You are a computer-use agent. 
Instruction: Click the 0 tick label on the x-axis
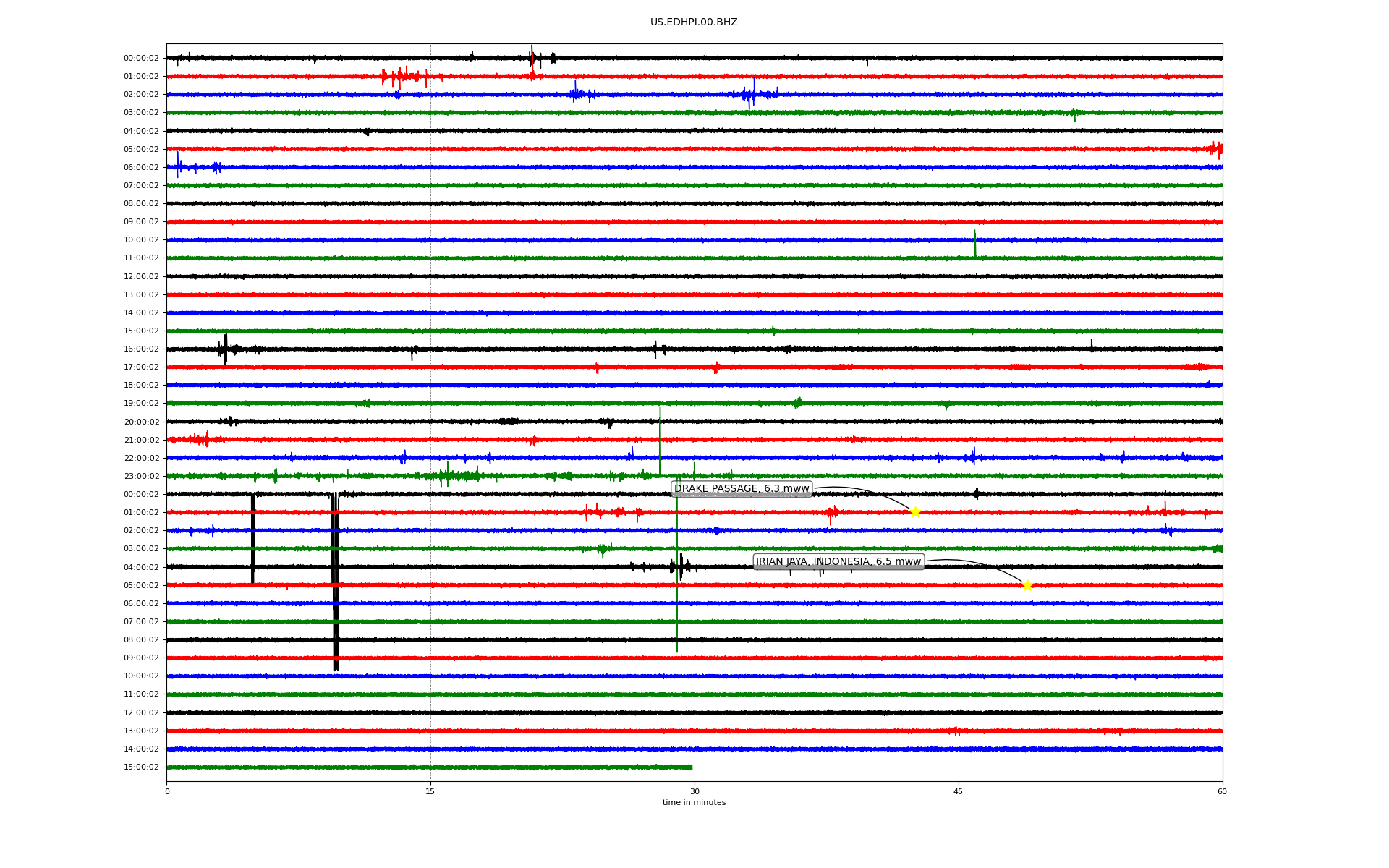pyautogui.click(x=167, y=791)
